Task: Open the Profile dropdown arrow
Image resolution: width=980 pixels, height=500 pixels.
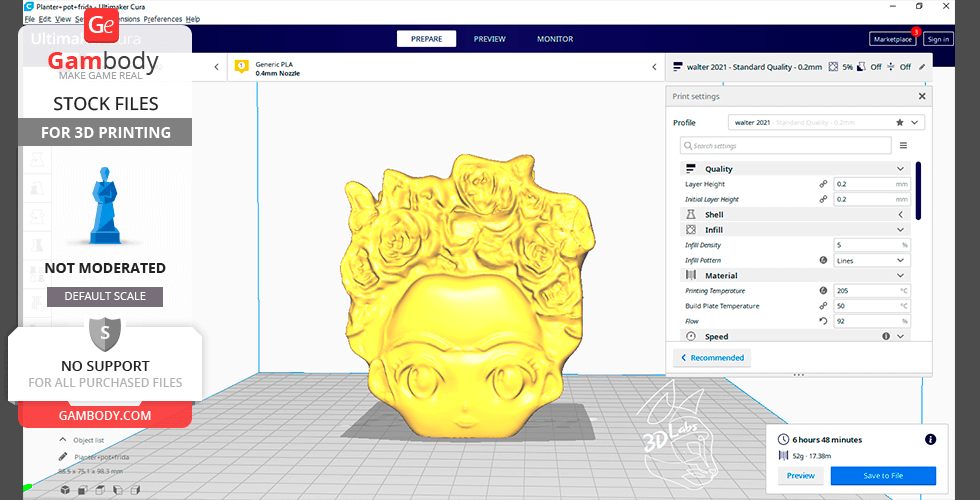Action: click(914, 122)
